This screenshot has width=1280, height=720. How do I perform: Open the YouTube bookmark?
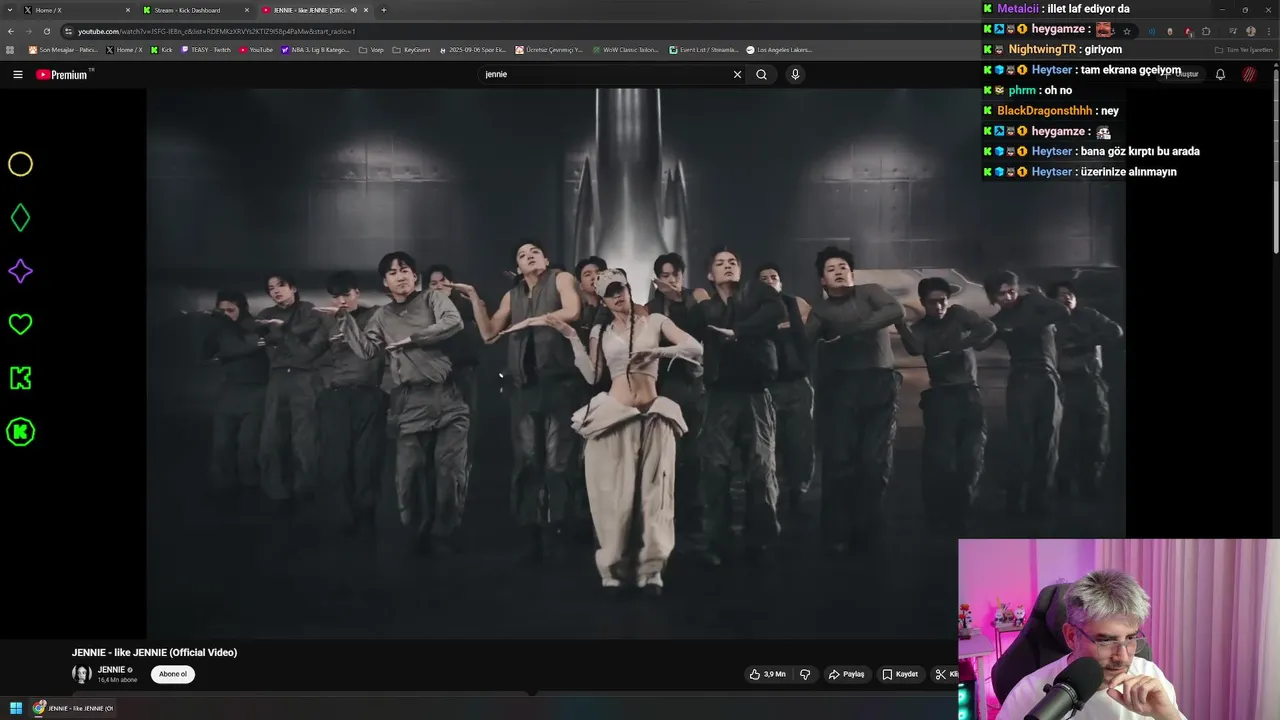point(256,49)
